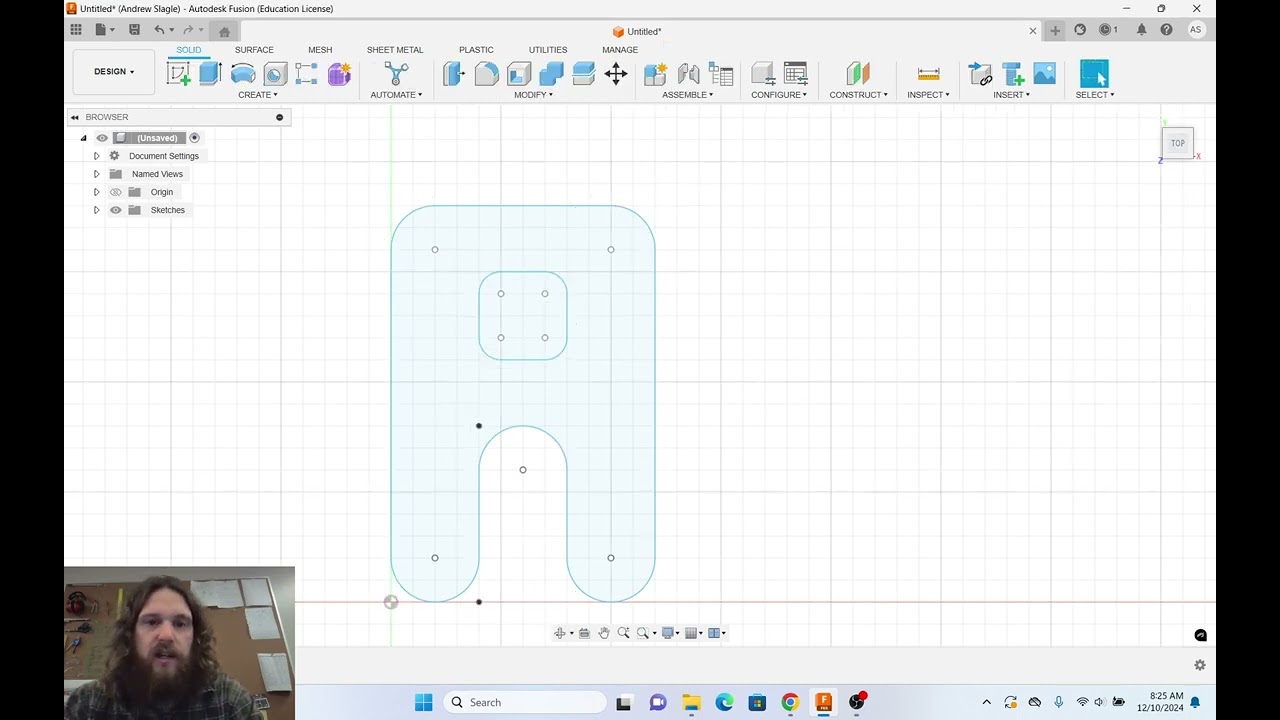Open the SHEET METAL tab
The image size is (1280, 720).
[395, 50]
